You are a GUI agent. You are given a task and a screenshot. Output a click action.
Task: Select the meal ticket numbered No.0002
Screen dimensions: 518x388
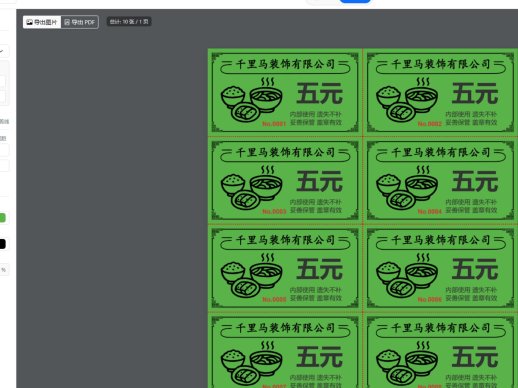coord(441,92)
